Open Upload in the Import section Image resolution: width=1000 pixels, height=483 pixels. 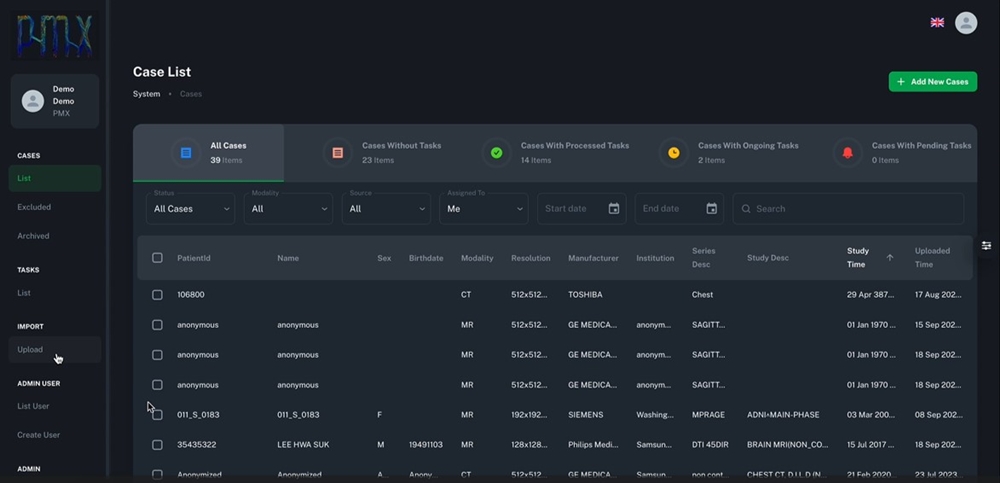[x=30, y=350]
